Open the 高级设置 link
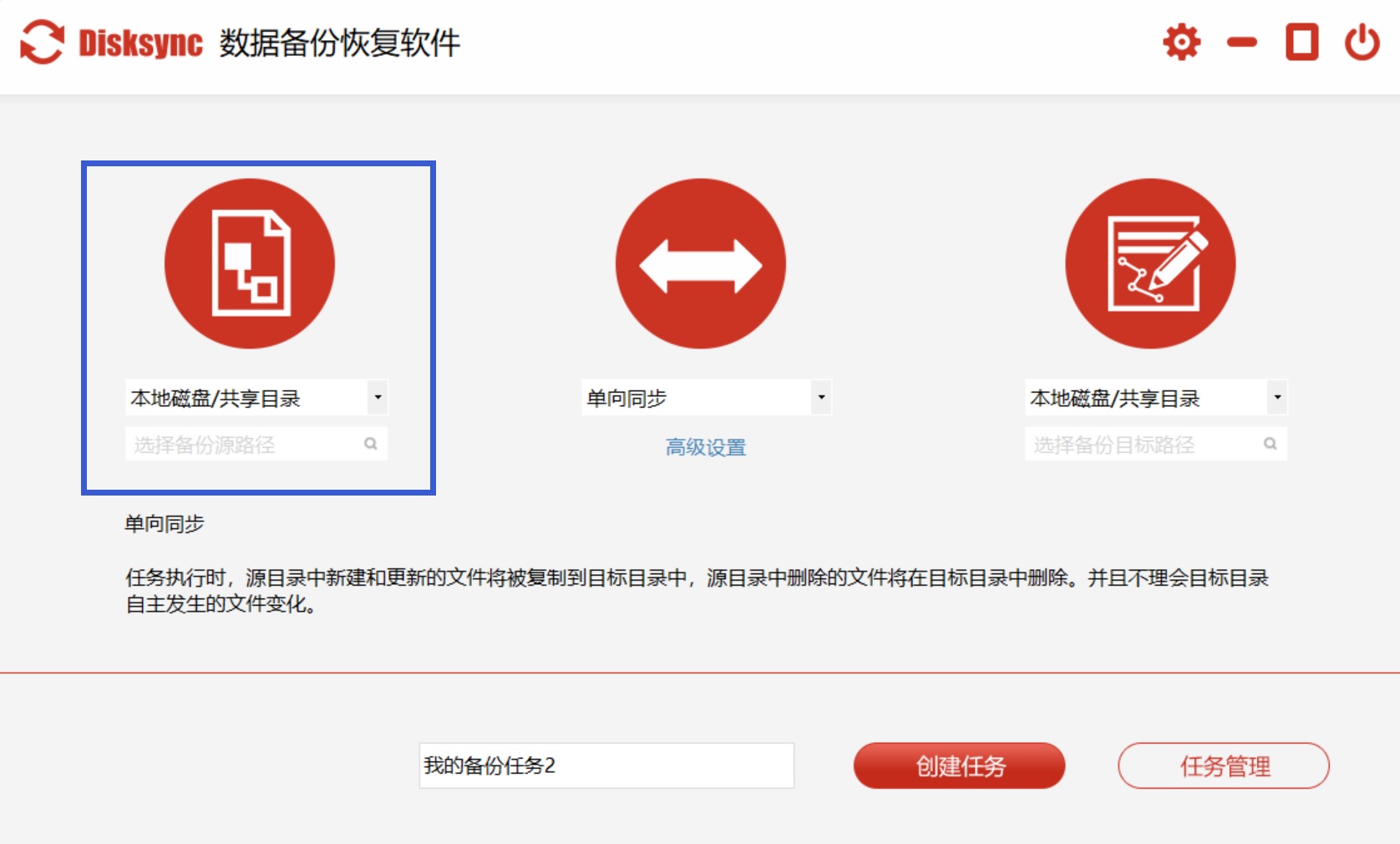Screen dimensions: 1400x844 point(705,448)
